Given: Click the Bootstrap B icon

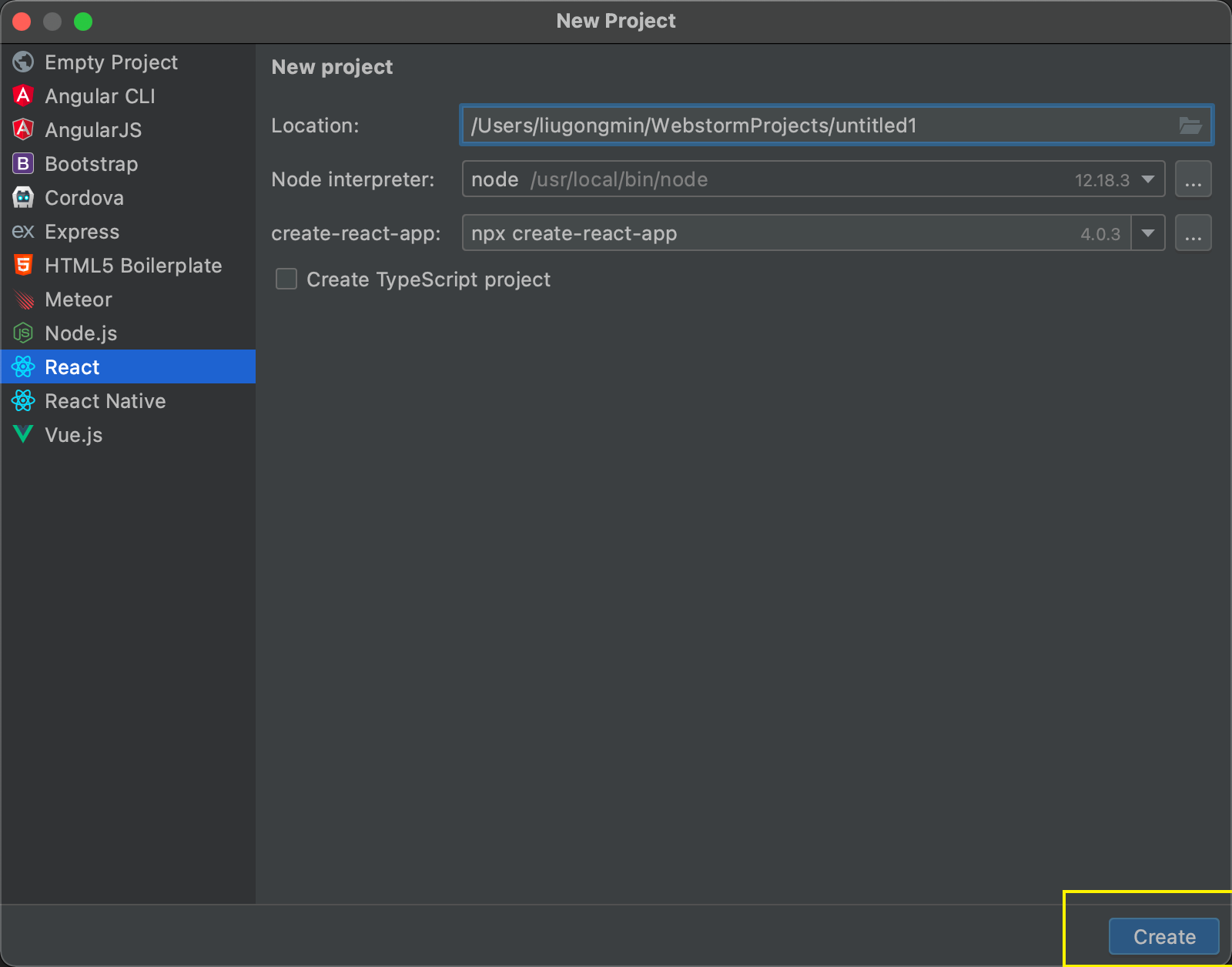Looking at the screenshot, I should [23, 163].
